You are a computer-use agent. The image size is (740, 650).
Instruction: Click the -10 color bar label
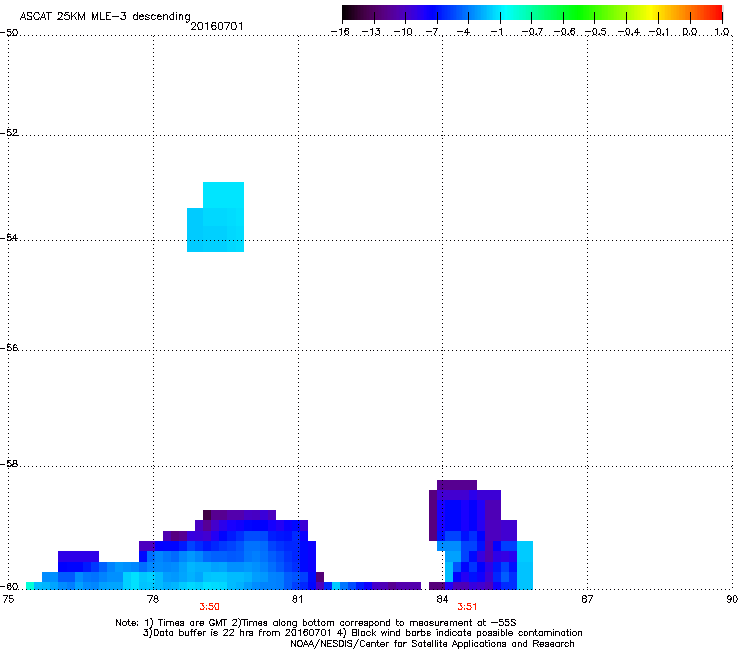point(403,32)
